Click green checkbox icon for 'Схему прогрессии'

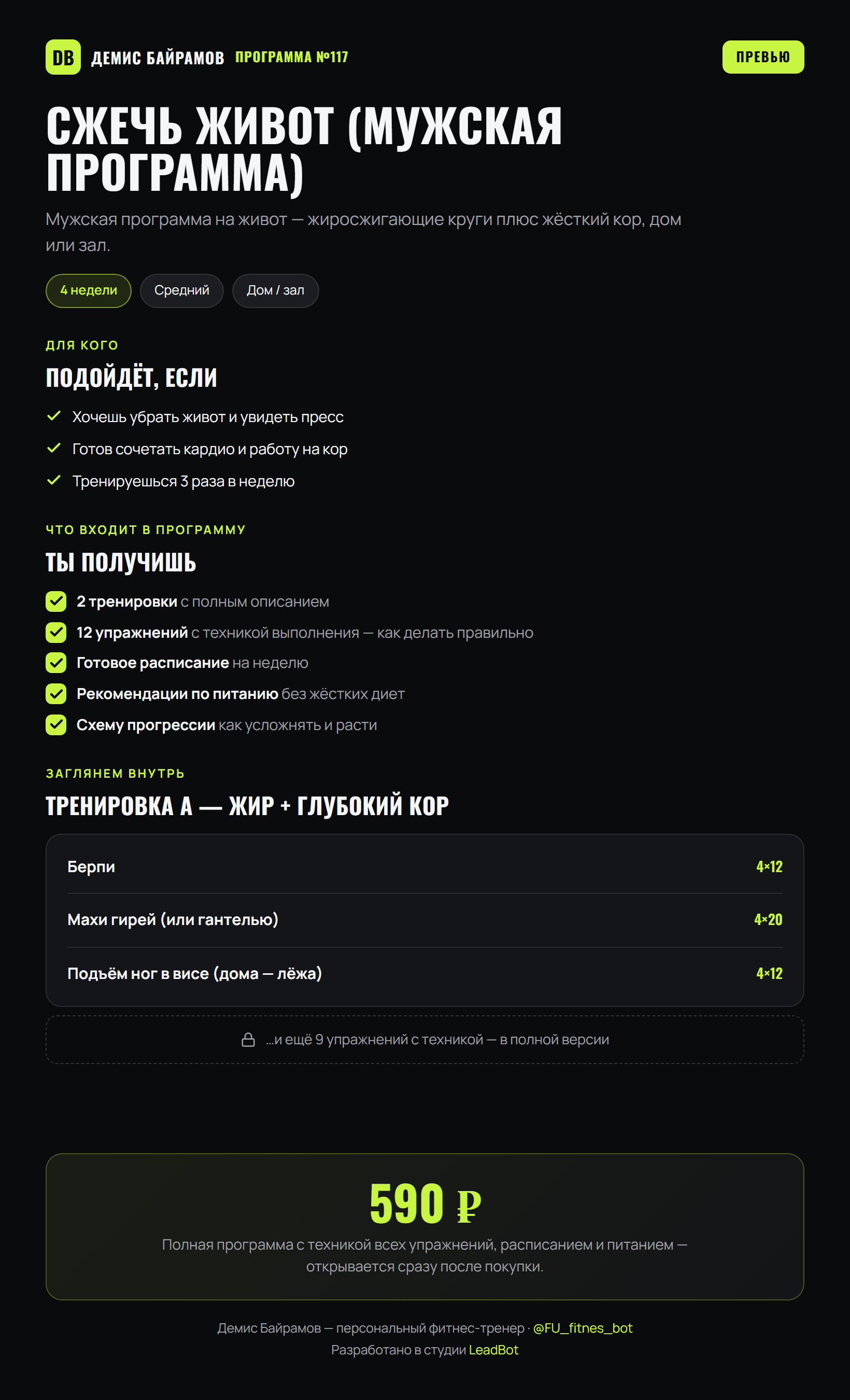coord(55,724)
